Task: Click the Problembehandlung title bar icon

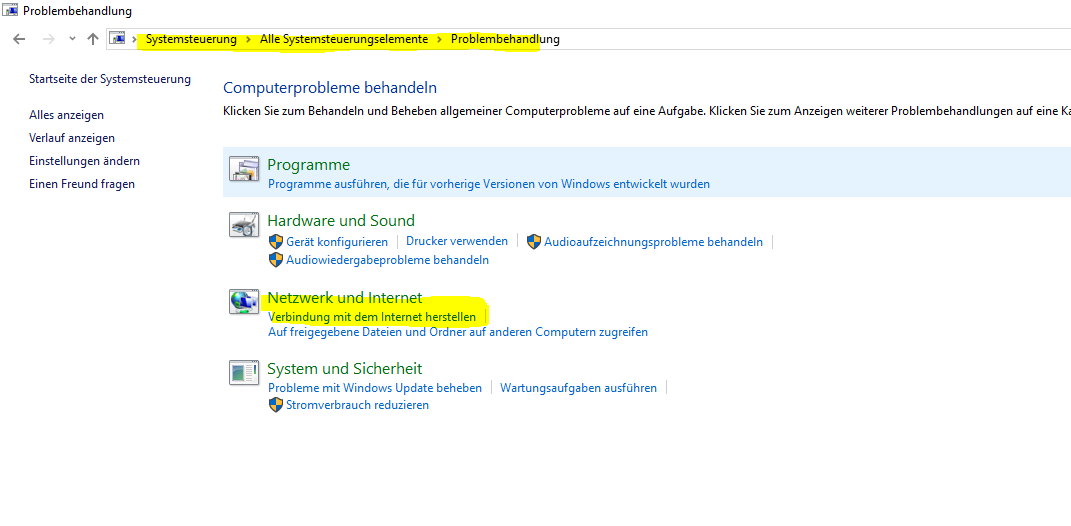Action: pos(11,11)
